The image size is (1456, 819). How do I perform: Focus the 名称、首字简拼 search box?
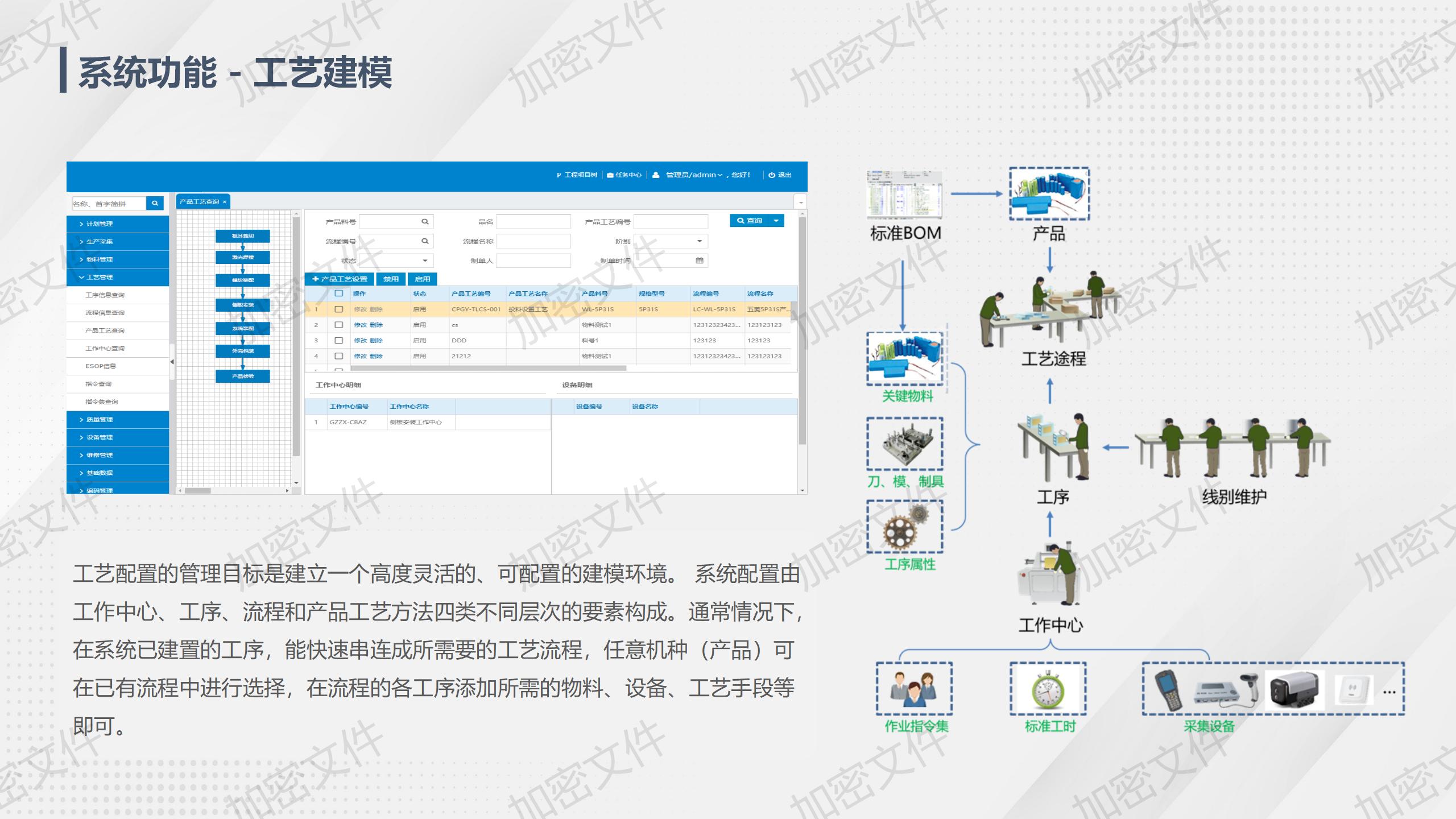[x=109, y=204]
